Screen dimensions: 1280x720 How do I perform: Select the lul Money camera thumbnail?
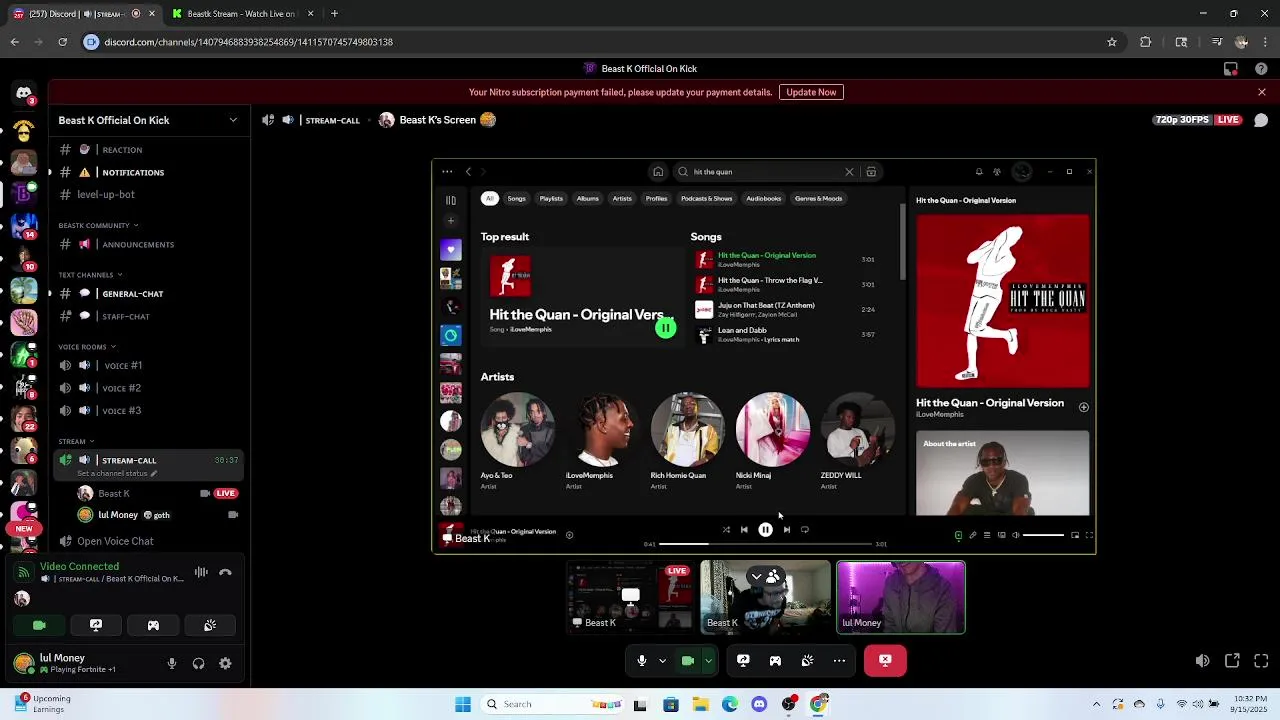click(900, 597)
